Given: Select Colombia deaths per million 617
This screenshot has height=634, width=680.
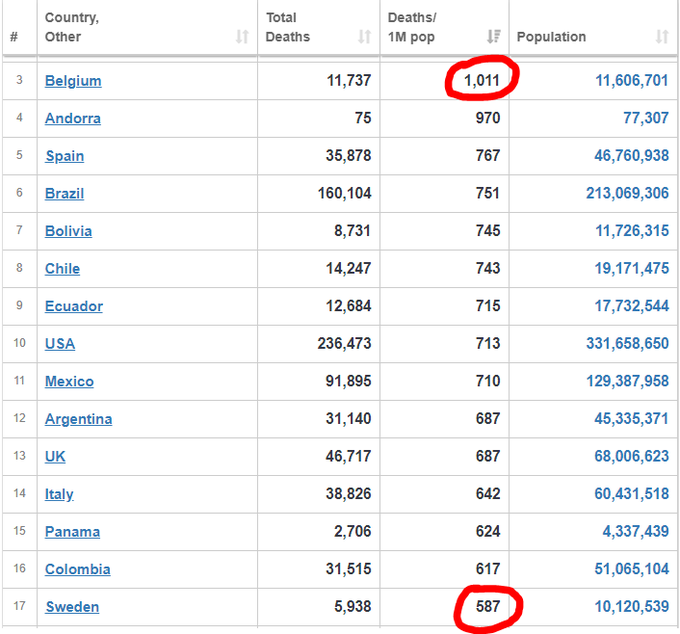Looking at the screenshot, I should pyautogui.click(x=488, y=569).
